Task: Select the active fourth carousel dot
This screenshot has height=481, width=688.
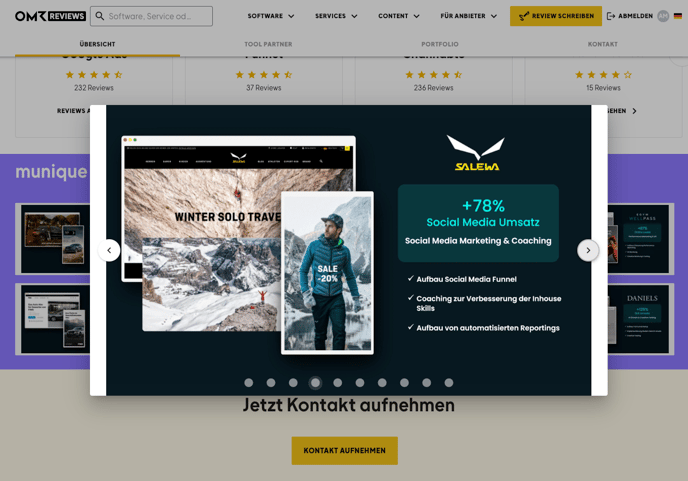Action: [315, 383]
